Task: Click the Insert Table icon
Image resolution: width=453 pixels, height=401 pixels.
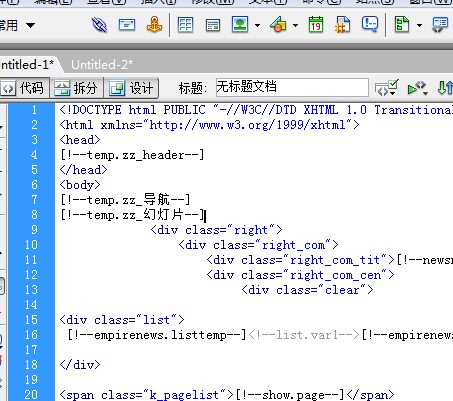Action: tap(185, 25)
